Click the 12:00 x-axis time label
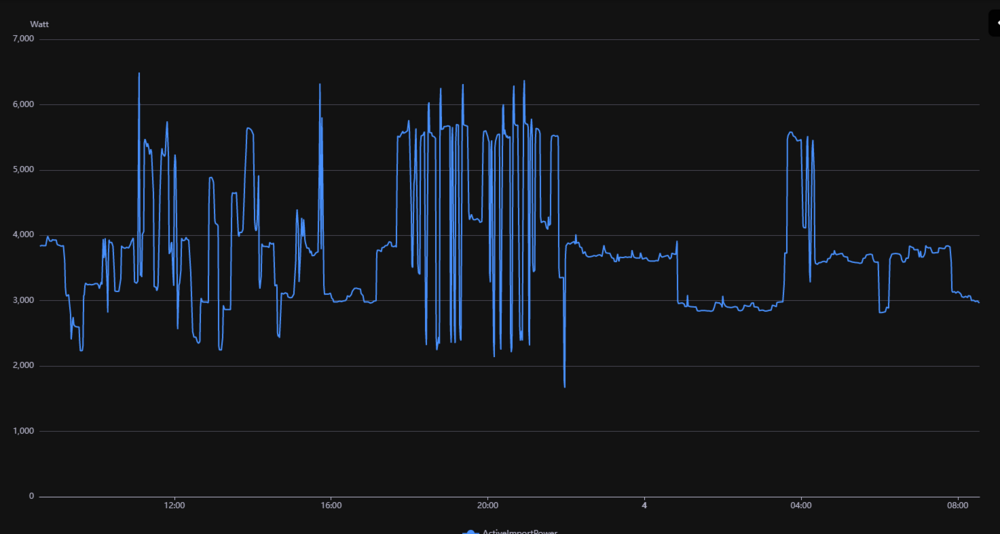Screen dimensions: 1000x534 (174, 505)
